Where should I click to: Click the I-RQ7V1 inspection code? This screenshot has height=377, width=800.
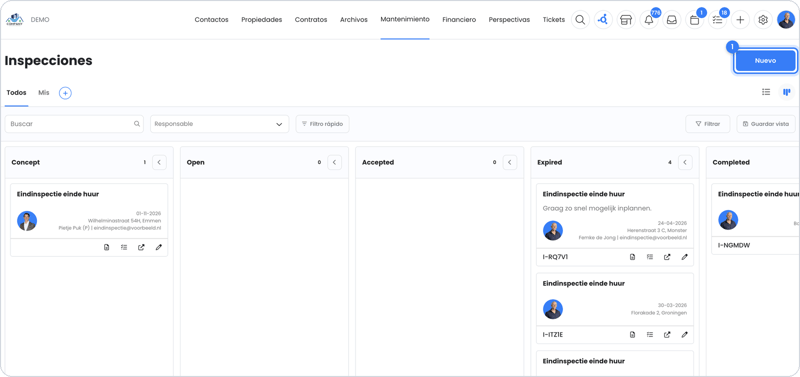click(555, 257)
